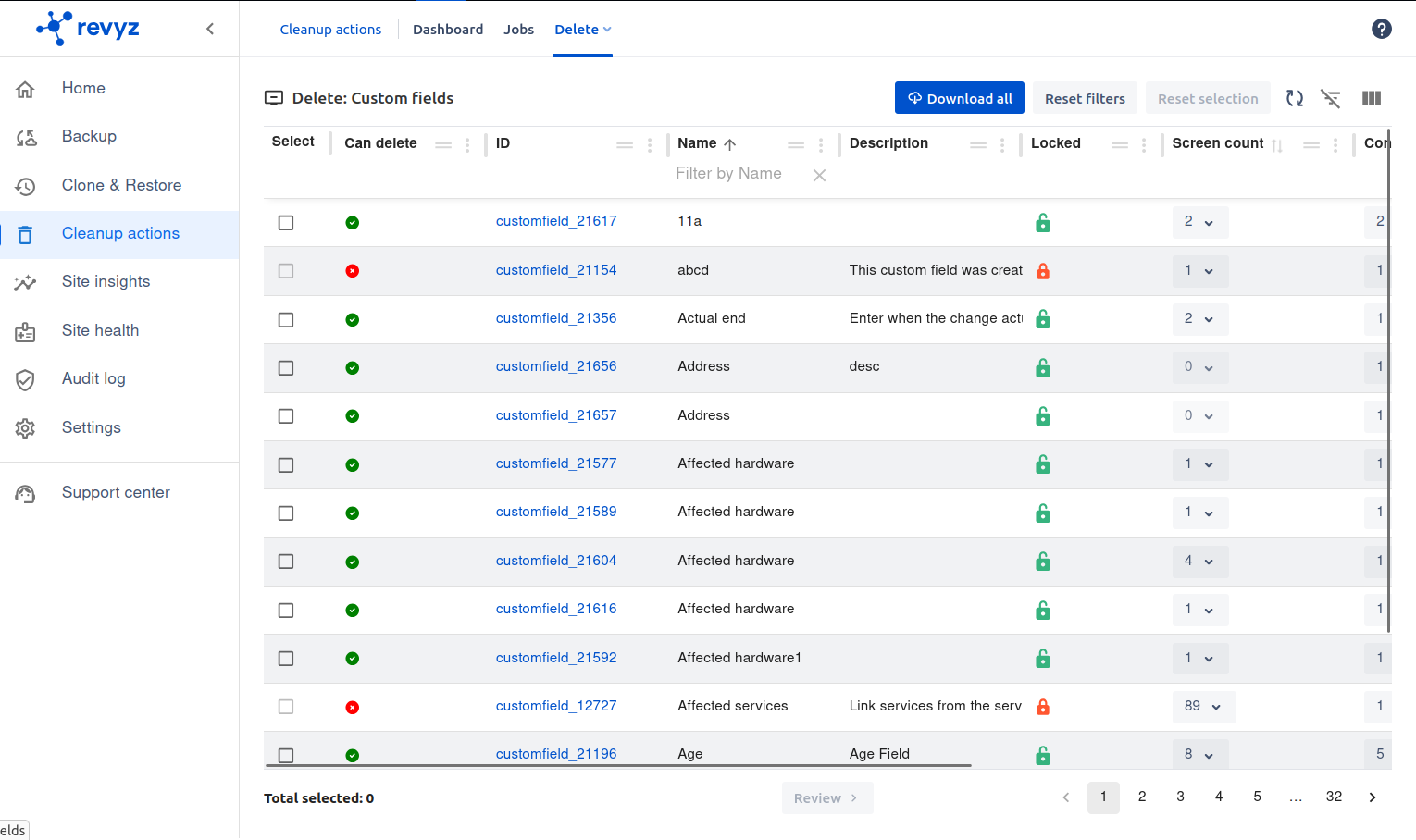Select the customfield_21589 checkbox
This screenshot has height=840, width=1416.
[x=286, y=513]
